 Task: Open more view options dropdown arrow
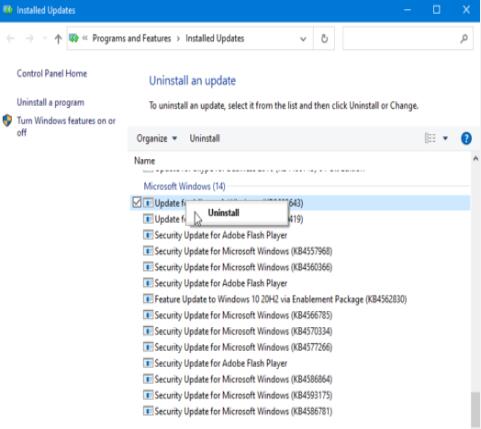point(445,138)
